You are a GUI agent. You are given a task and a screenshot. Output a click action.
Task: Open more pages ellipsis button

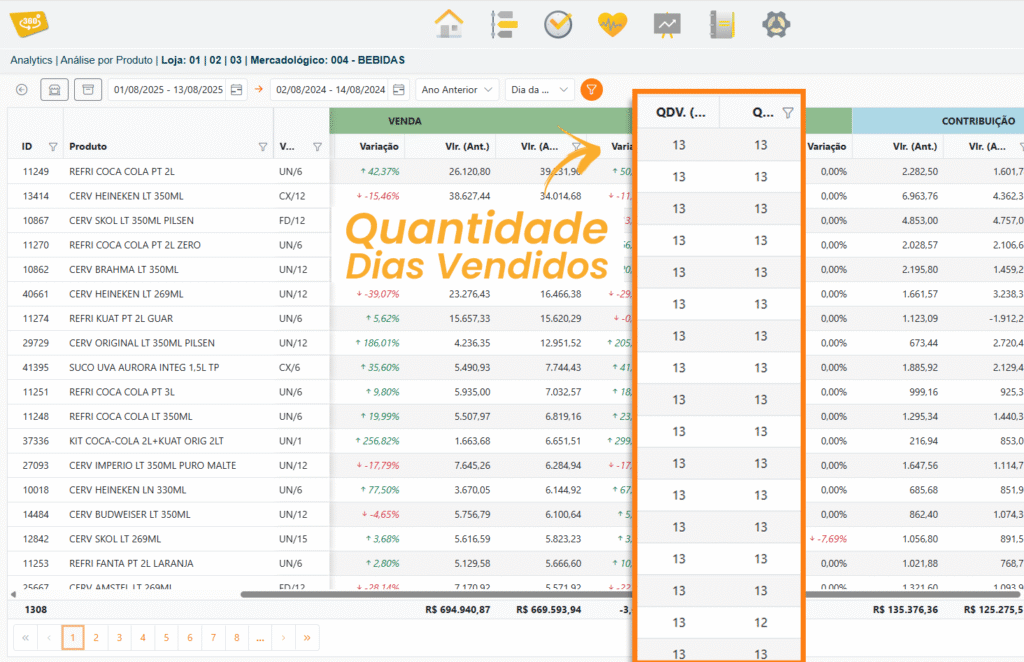pos(260,638)
